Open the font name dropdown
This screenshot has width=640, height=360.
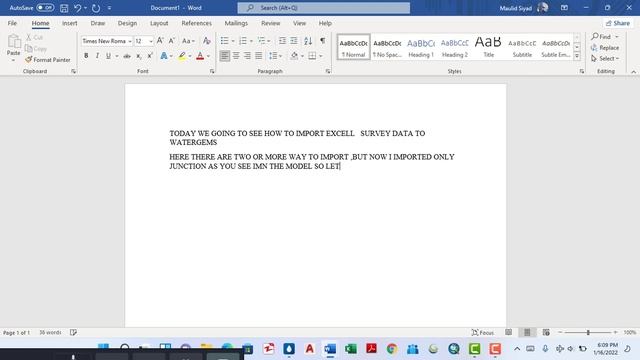tap(130, 41)
